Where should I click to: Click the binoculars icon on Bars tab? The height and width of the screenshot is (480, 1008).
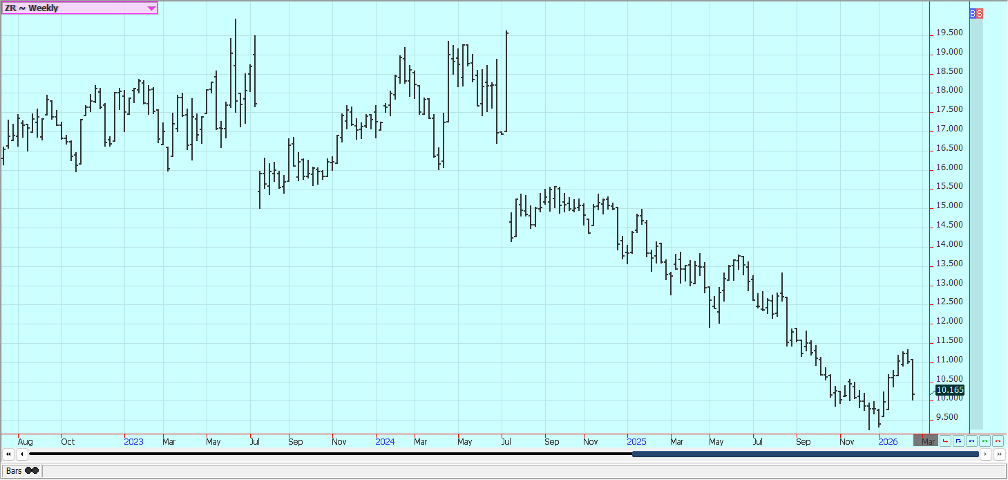click(32, 470)
